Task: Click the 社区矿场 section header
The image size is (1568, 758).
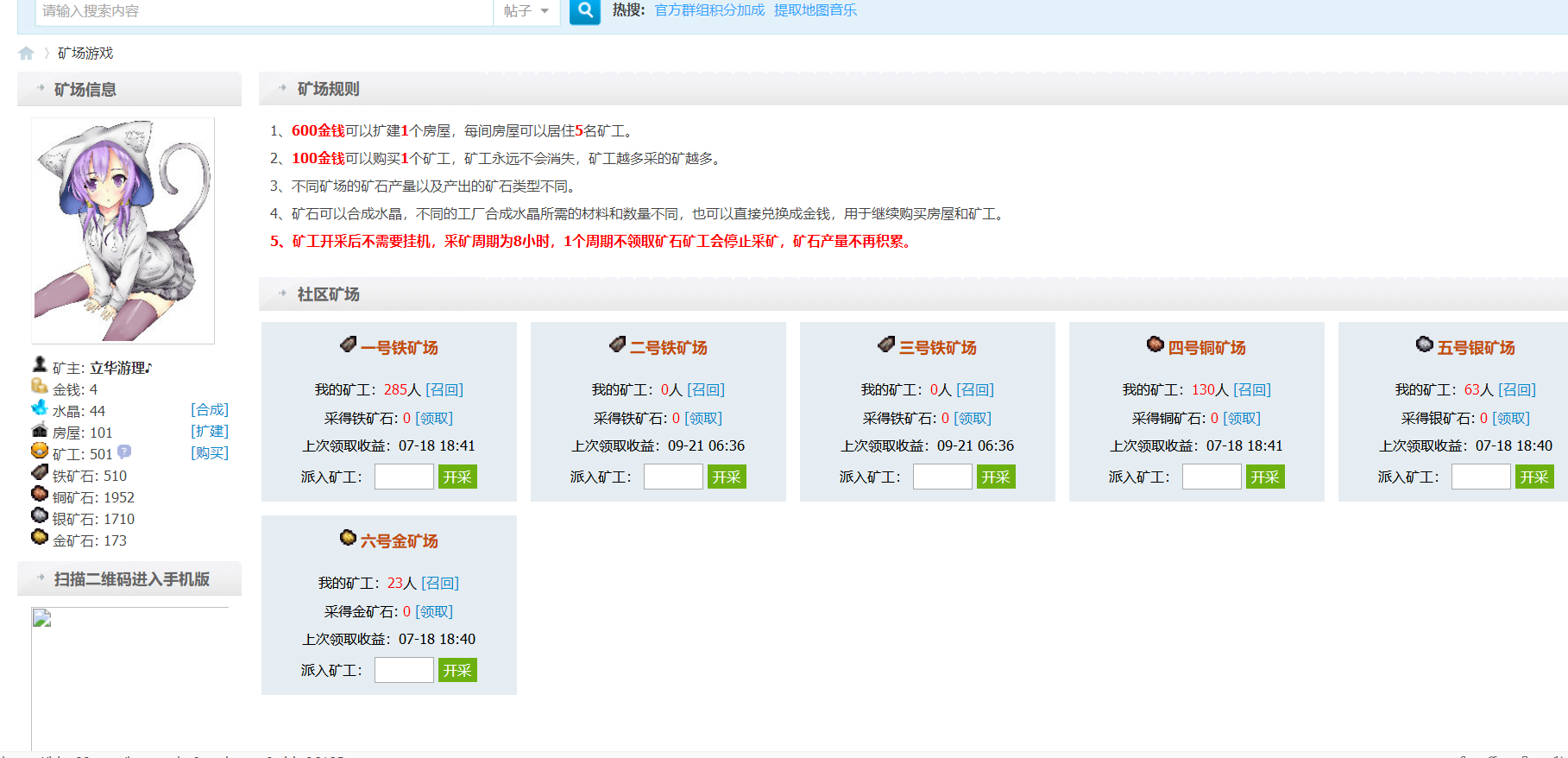Action: point(913,294)
